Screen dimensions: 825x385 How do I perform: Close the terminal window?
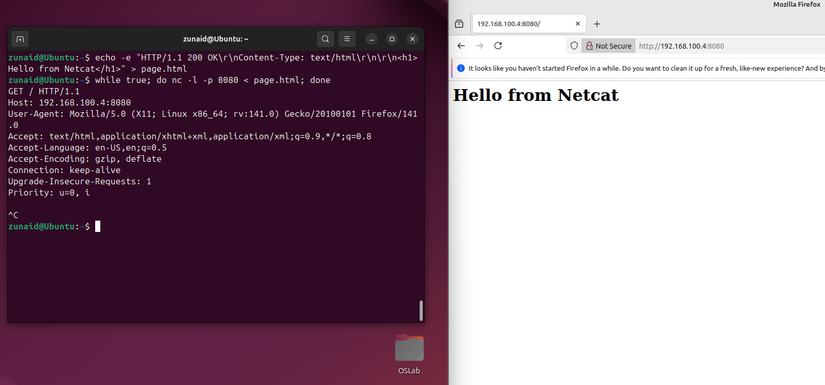coord(412,39)
